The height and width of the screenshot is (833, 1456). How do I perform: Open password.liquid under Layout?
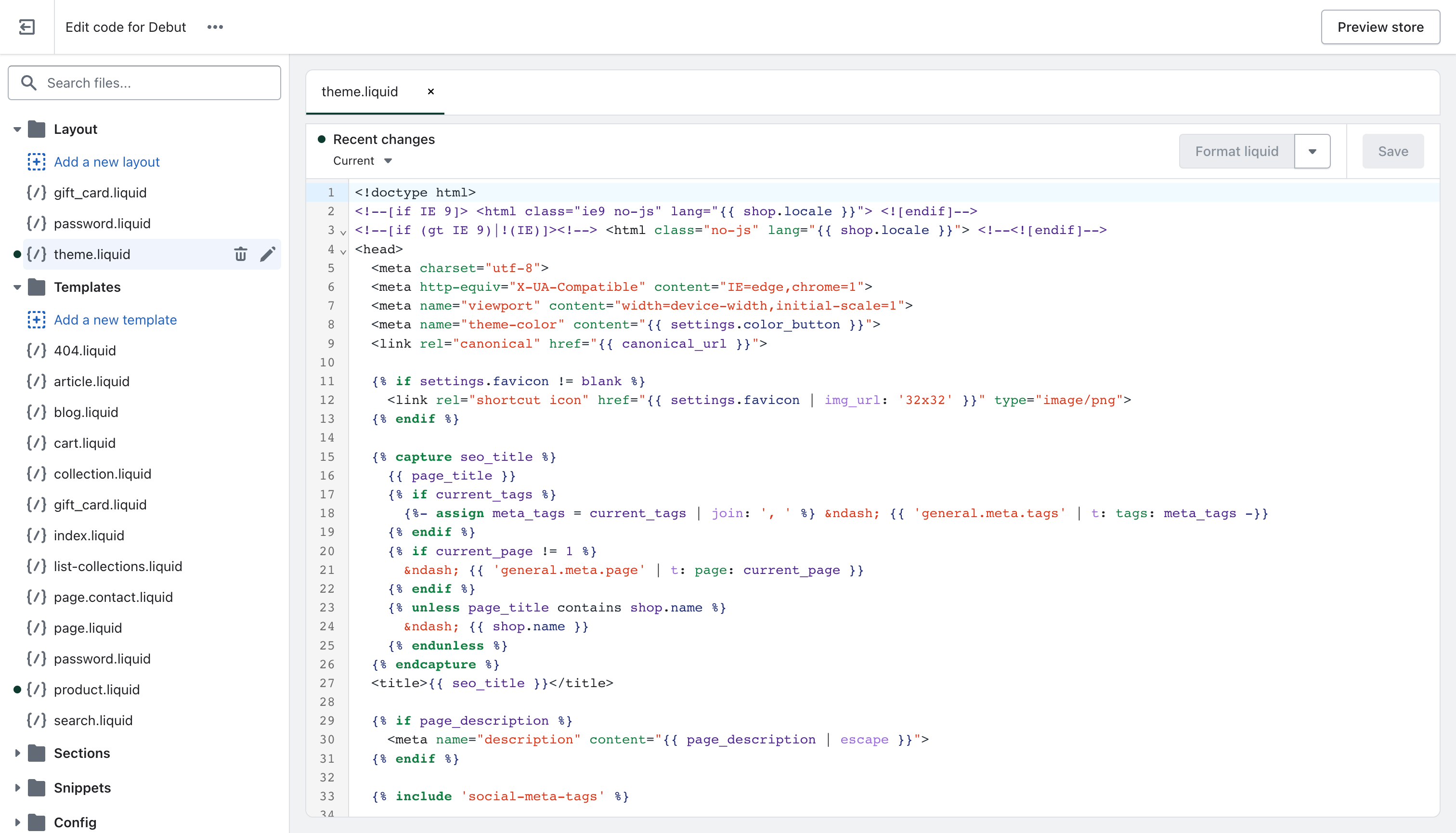pyautogui.click(x=103, y=224)
